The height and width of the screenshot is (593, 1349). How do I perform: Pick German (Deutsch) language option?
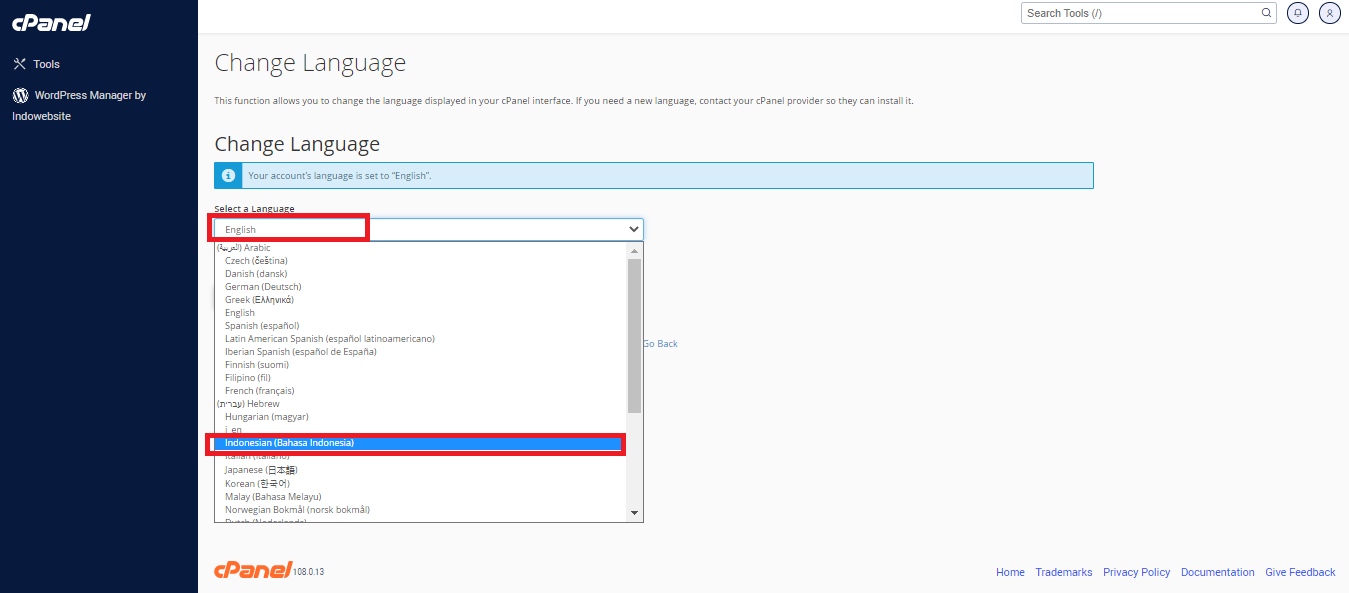point(263,287)
